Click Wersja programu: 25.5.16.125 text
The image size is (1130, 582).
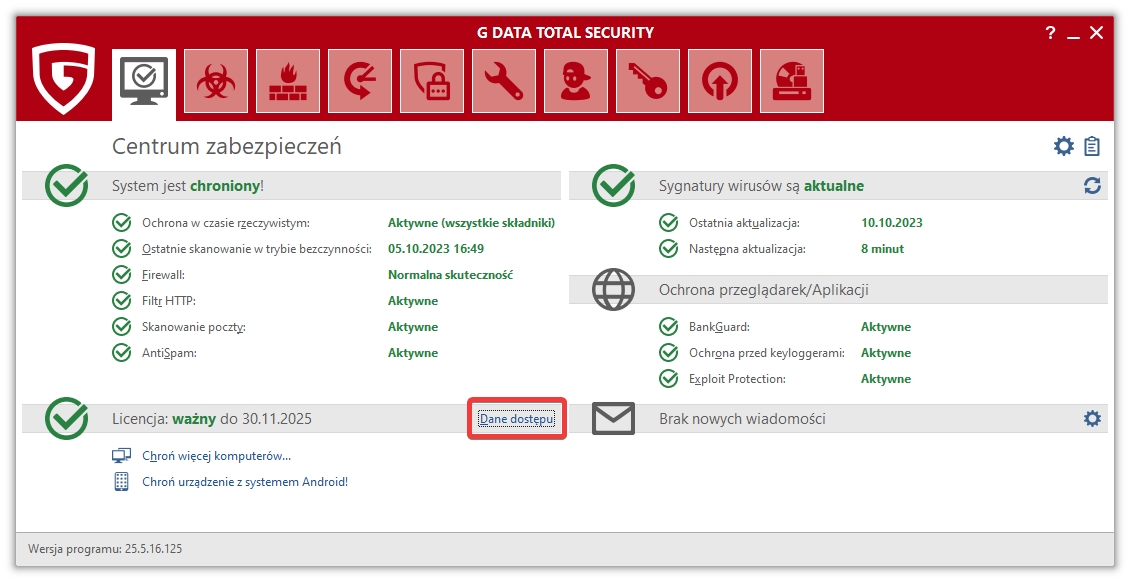point(105,549)
